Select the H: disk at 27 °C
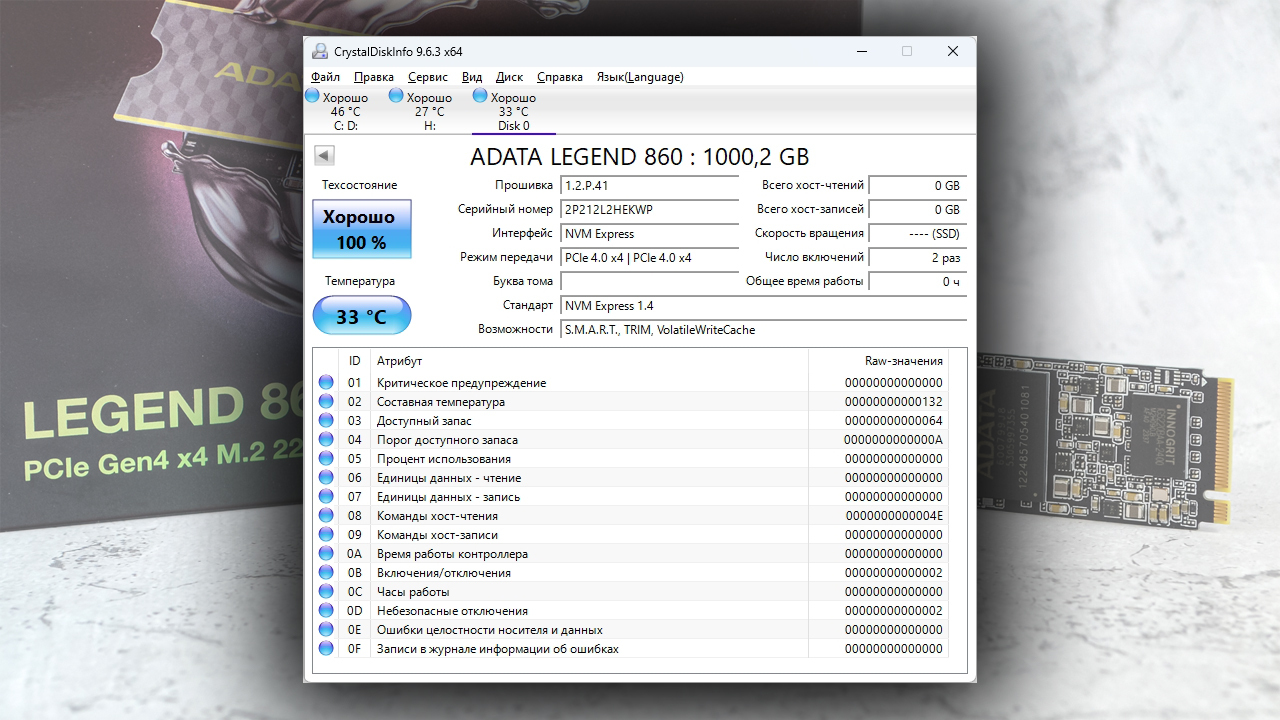Screen dimensions: 1280x720 pos(429,111)
